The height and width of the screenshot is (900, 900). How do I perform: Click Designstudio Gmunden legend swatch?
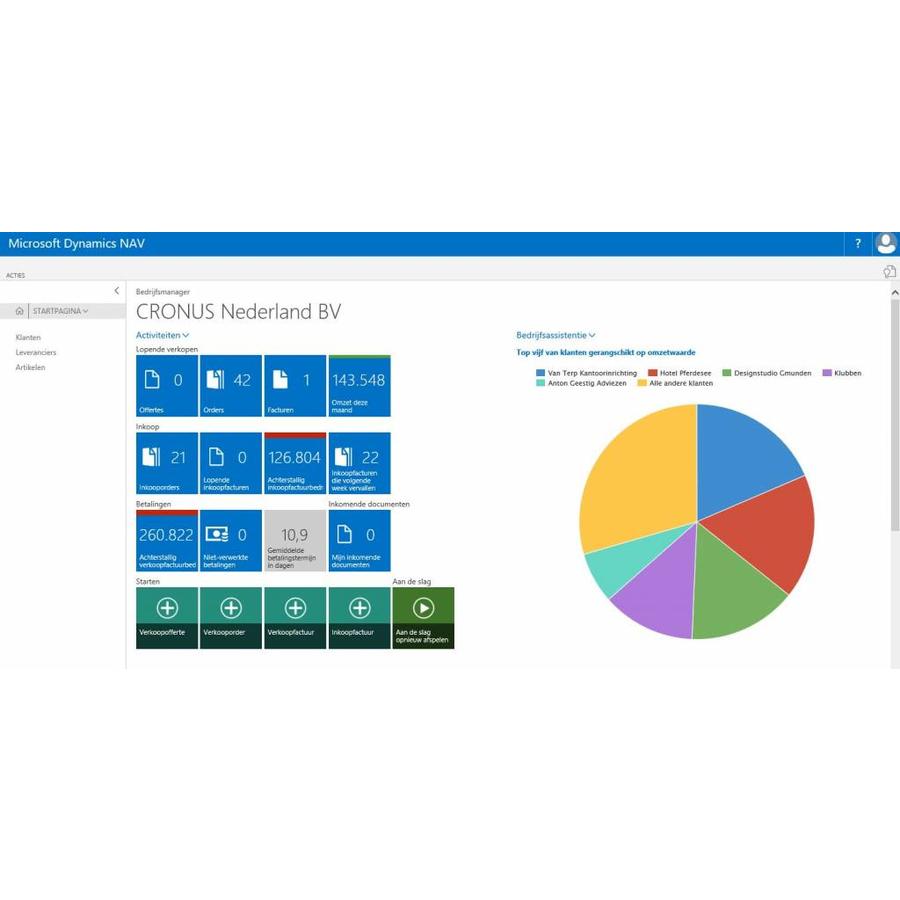[x=727, y=373]
